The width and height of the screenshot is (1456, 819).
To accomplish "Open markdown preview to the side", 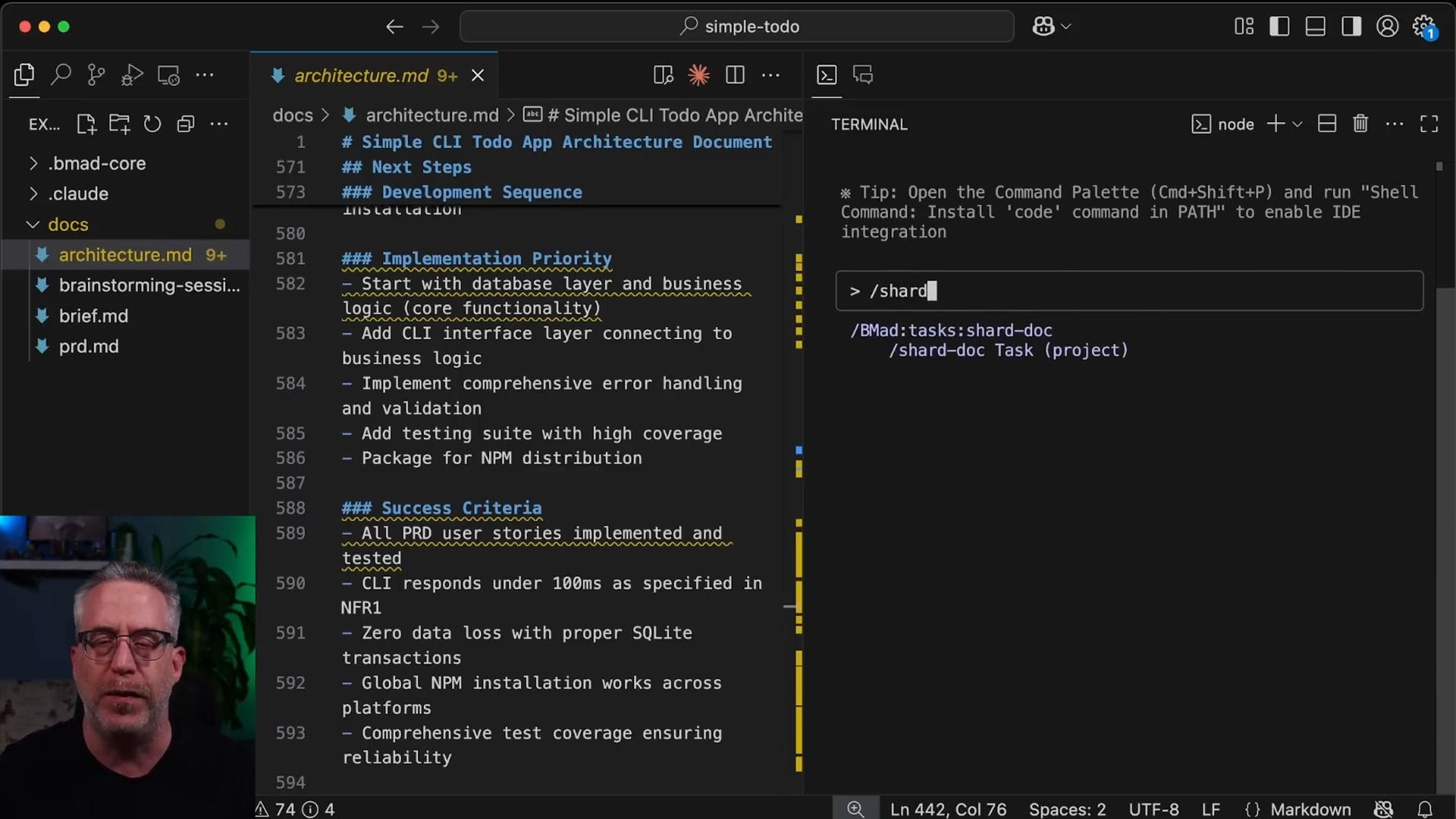I will [x=663, y=75].
